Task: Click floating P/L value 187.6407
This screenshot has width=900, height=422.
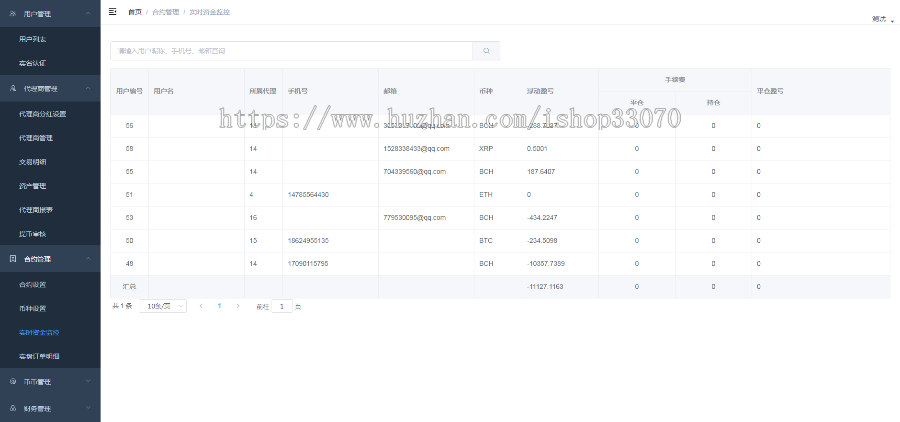Action: pos(541,172)
